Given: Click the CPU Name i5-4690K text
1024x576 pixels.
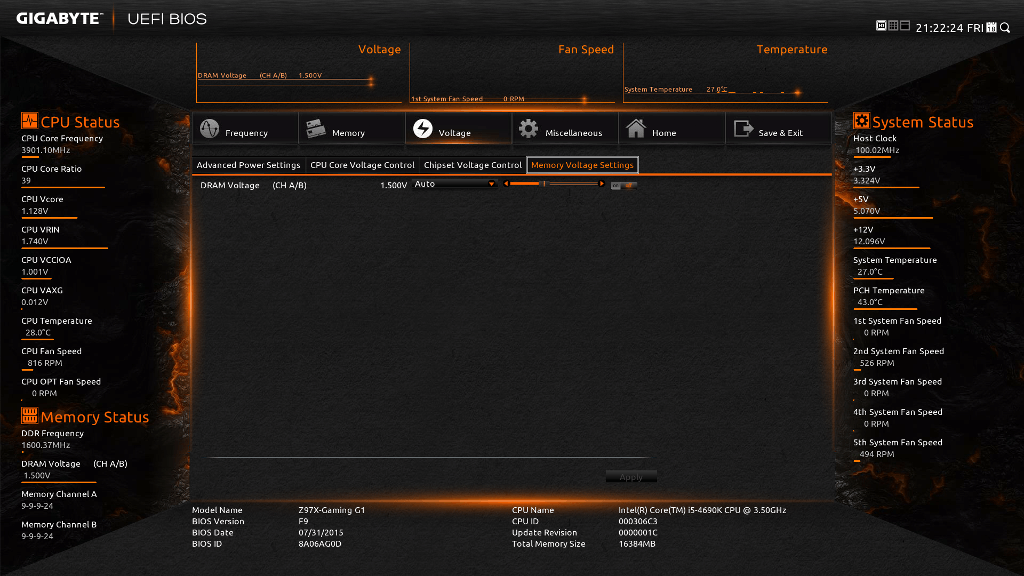Looking at the screenshot, I should tap(702, 510).
